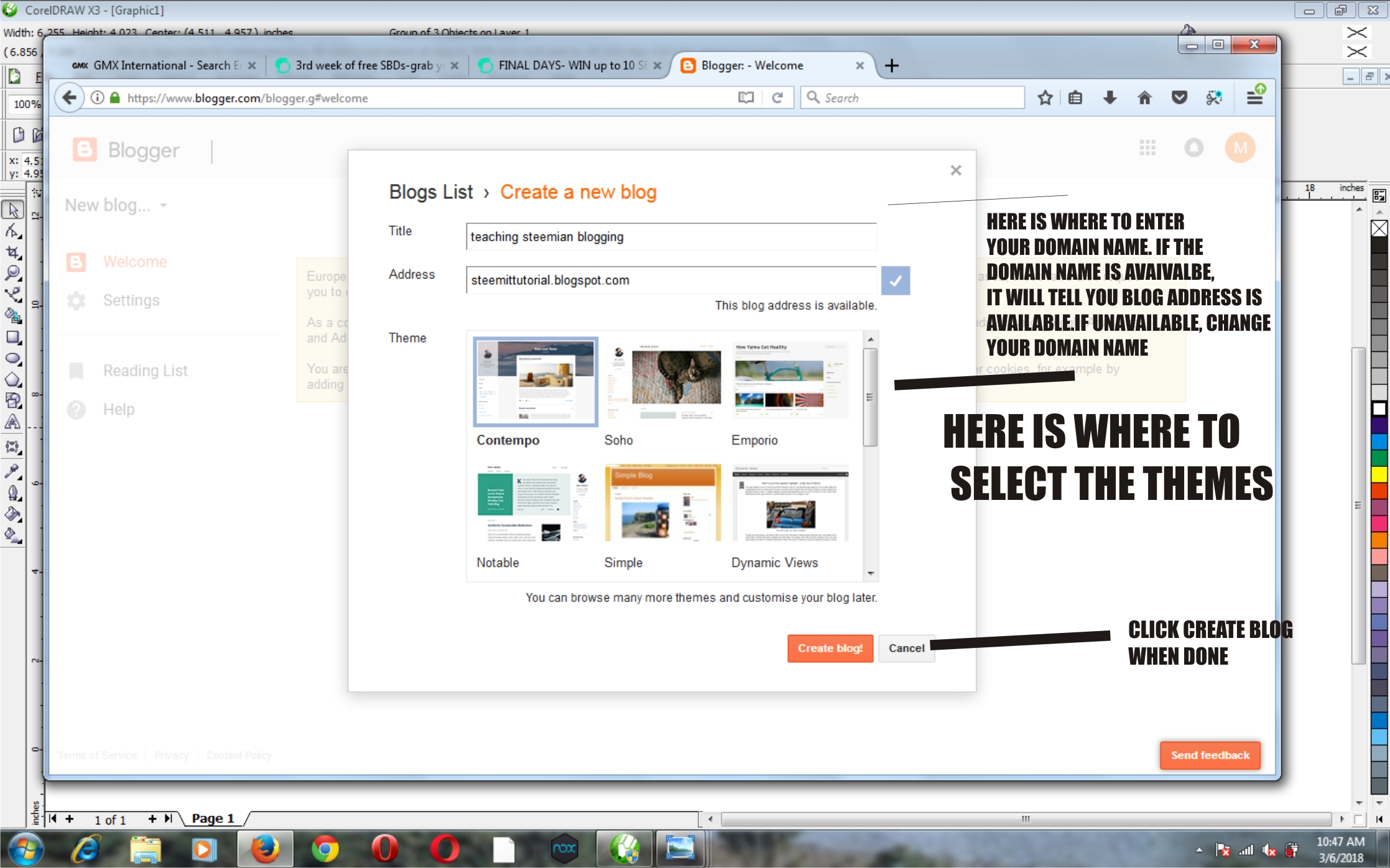
Task: Open the orange M account avatar
Action: (x=1240, y=148)
